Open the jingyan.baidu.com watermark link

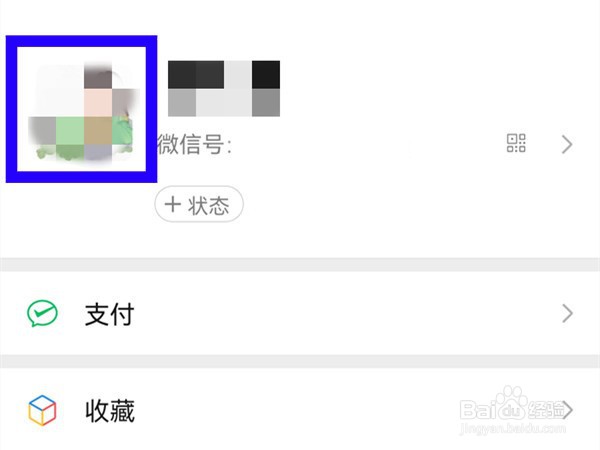pyautogui.click(x=513, y=428)
